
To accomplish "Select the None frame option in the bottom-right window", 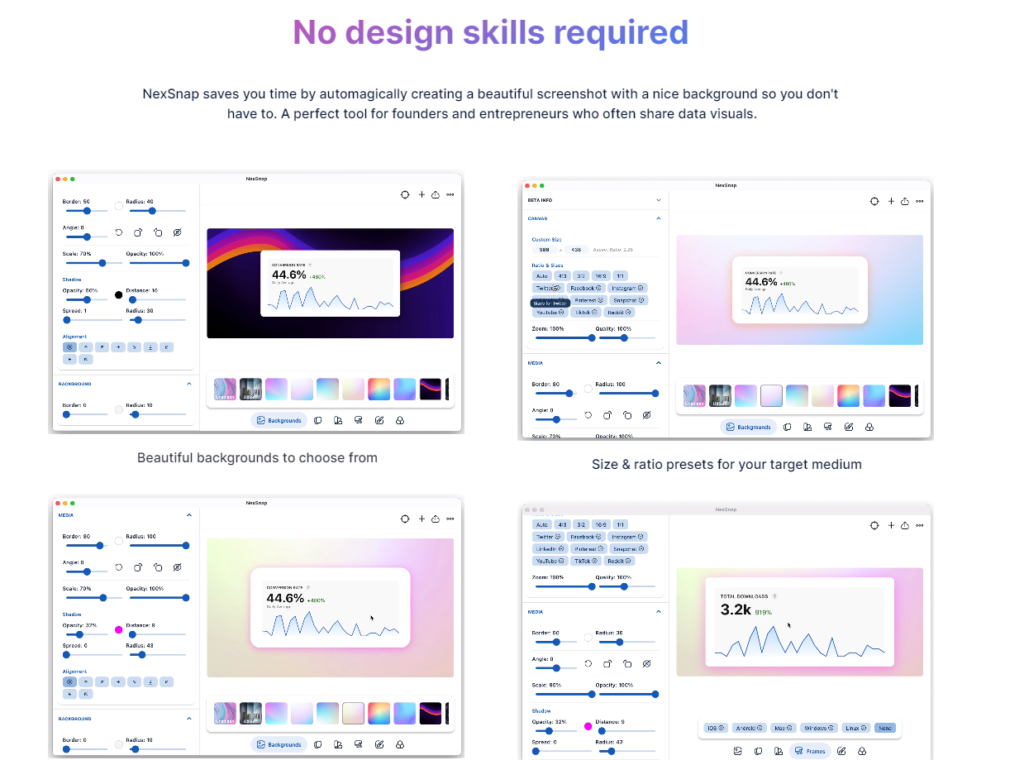I will point(884,728).
